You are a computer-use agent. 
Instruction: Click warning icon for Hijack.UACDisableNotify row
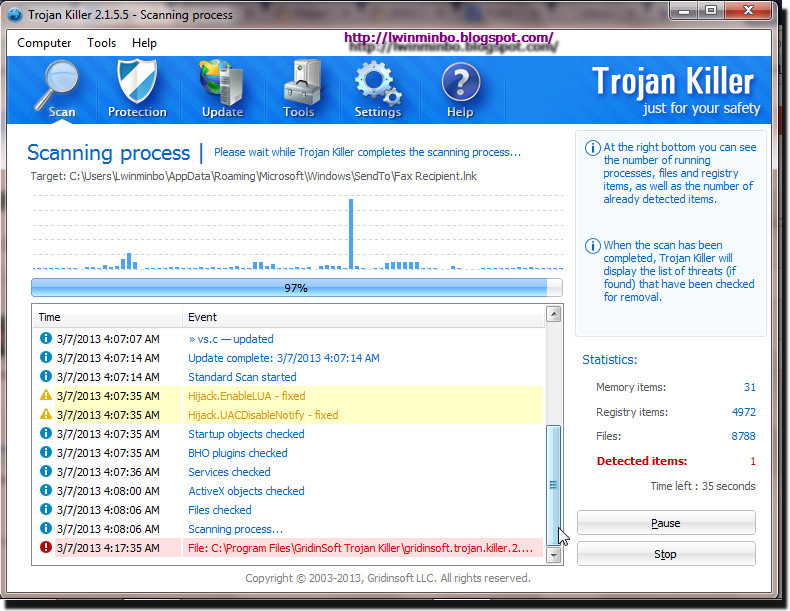[x=45, y=414]
